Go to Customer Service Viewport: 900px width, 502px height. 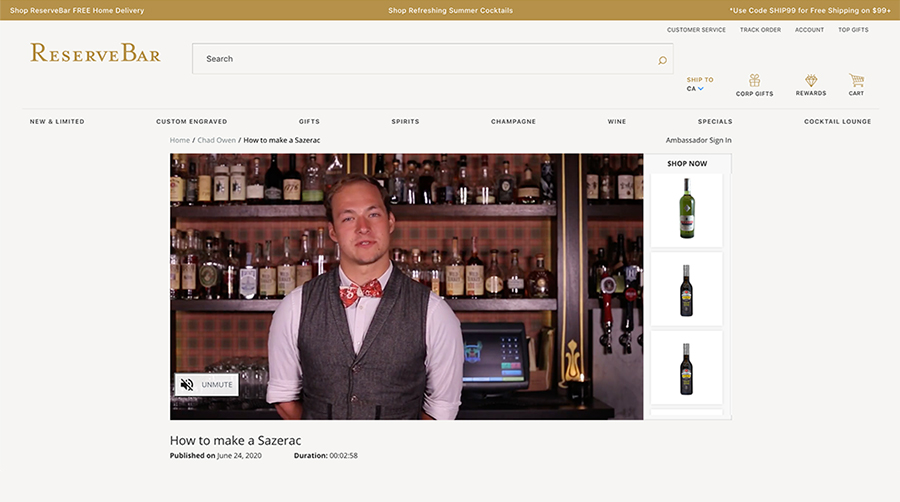[696, 30]
